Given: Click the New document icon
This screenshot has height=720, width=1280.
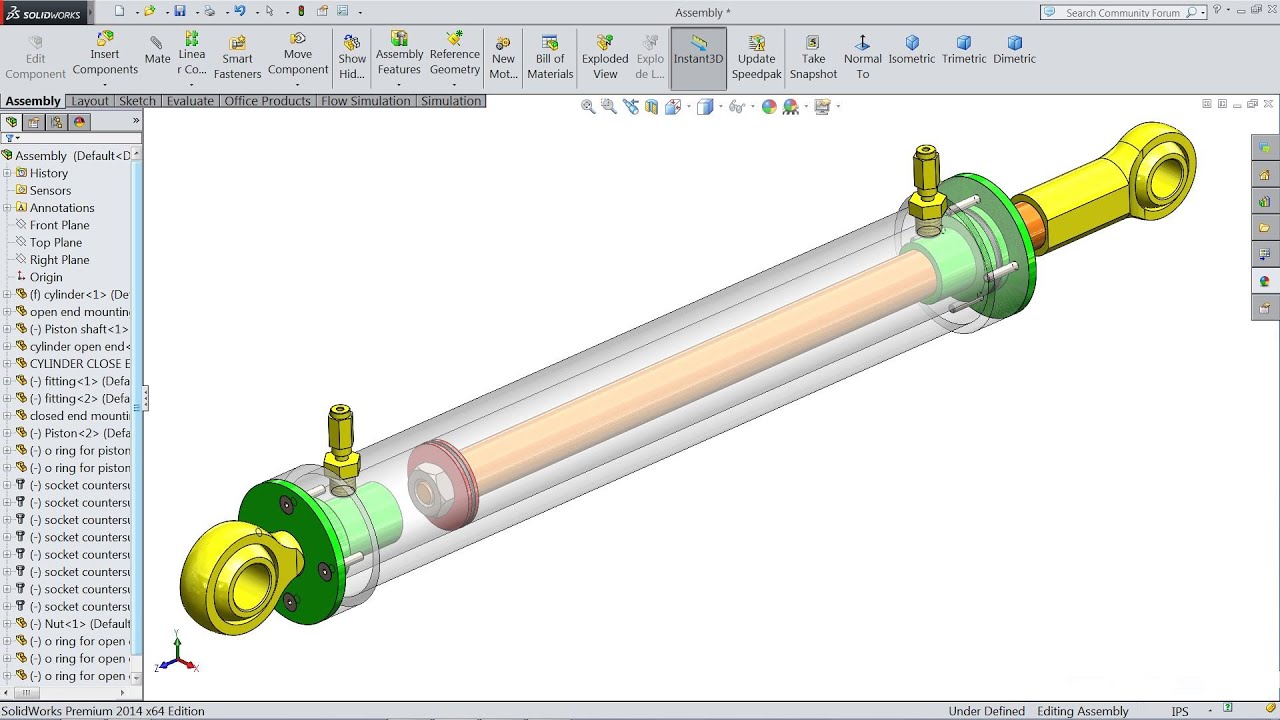Looking at the screenshot, I should (x=119, y=11).
